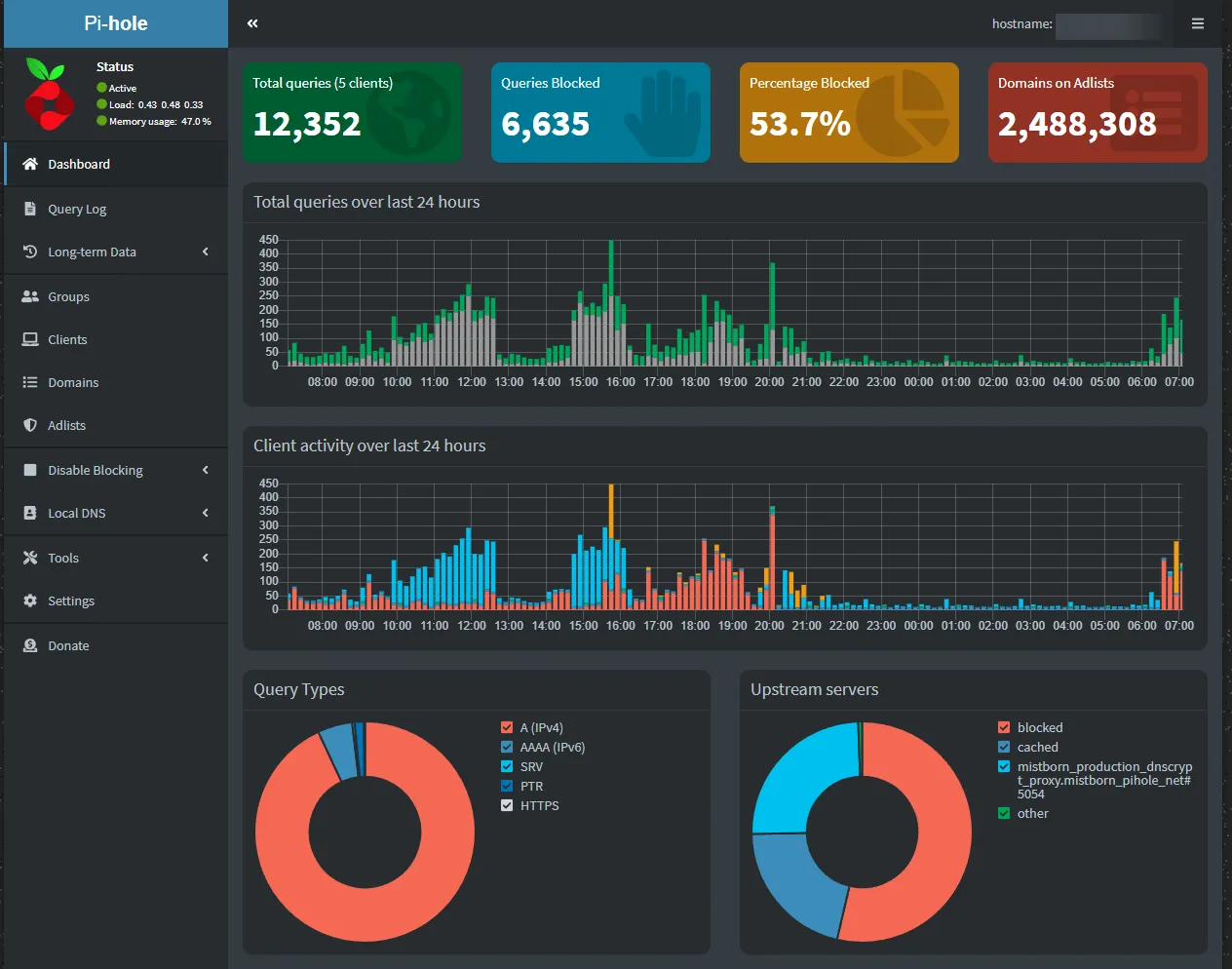Collapse the sidebar using the double-chevron arrow
1232x969 pixels.
[252, 22]
